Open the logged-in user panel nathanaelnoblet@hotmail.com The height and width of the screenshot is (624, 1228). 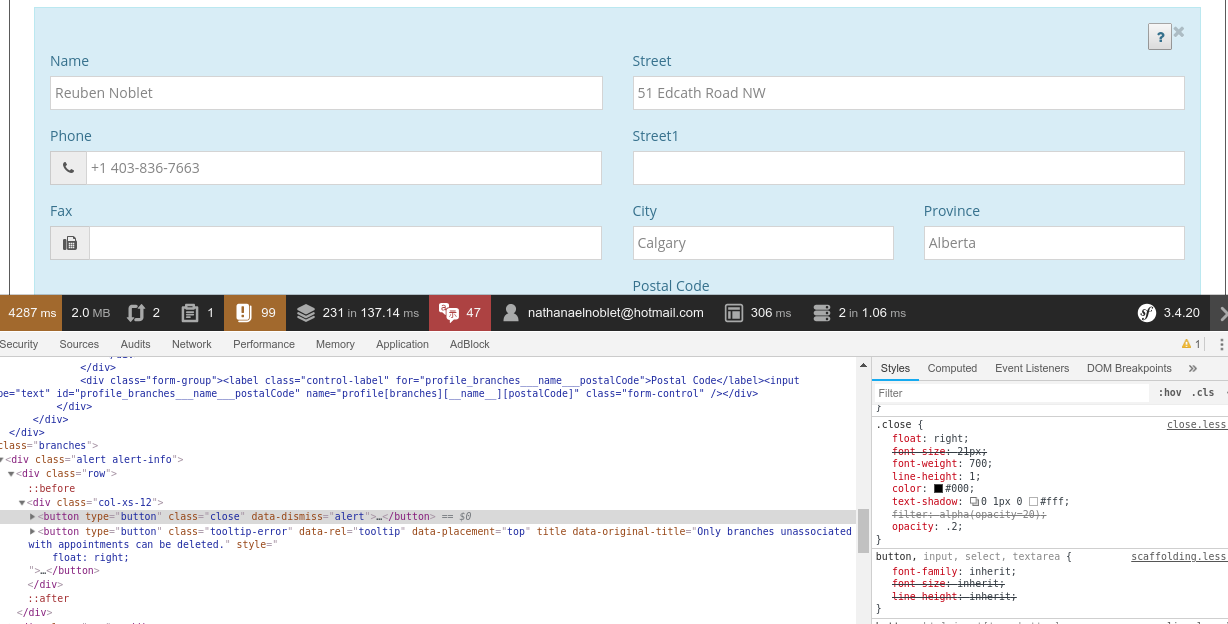point(602,313)
